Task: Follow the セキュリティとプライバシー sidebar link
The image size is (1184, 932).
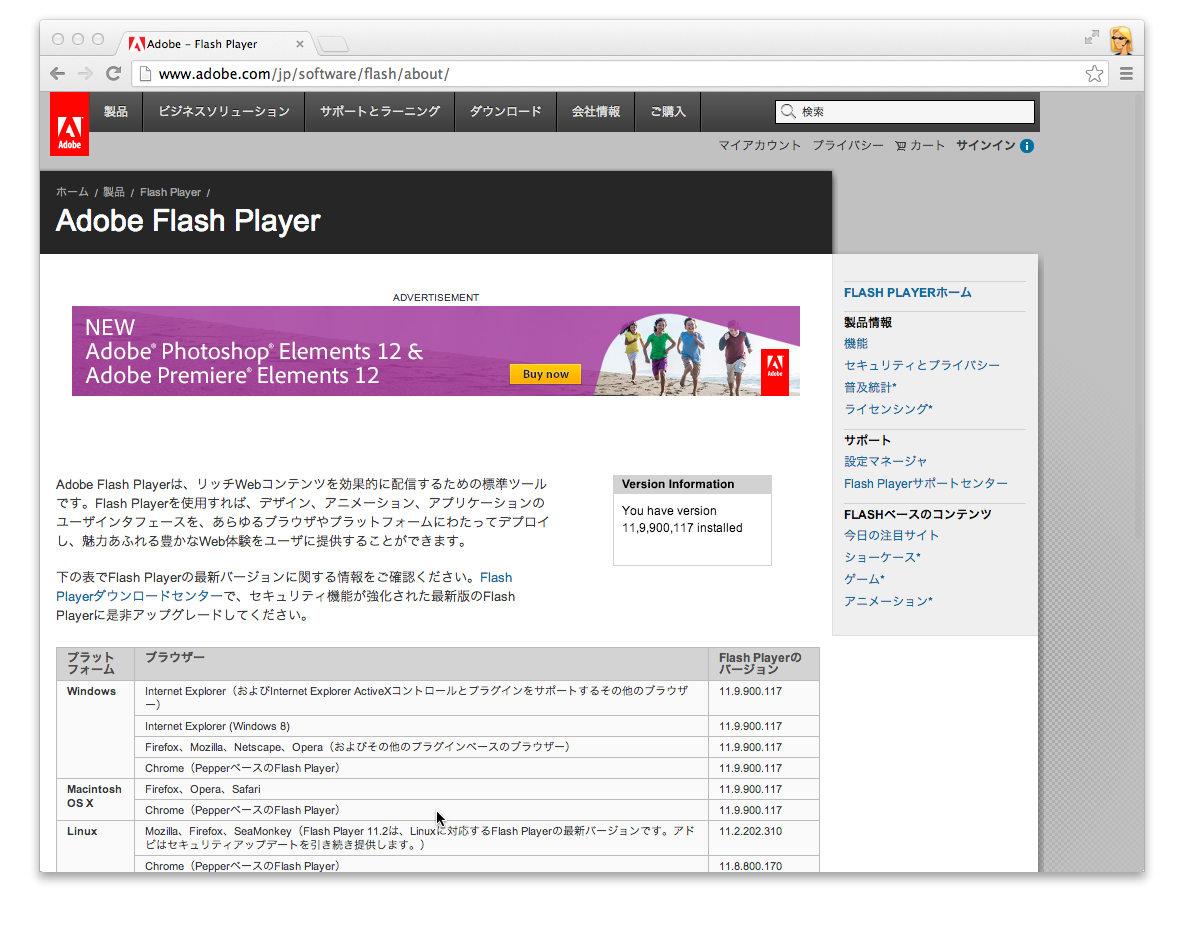Action: coord(921,366)
